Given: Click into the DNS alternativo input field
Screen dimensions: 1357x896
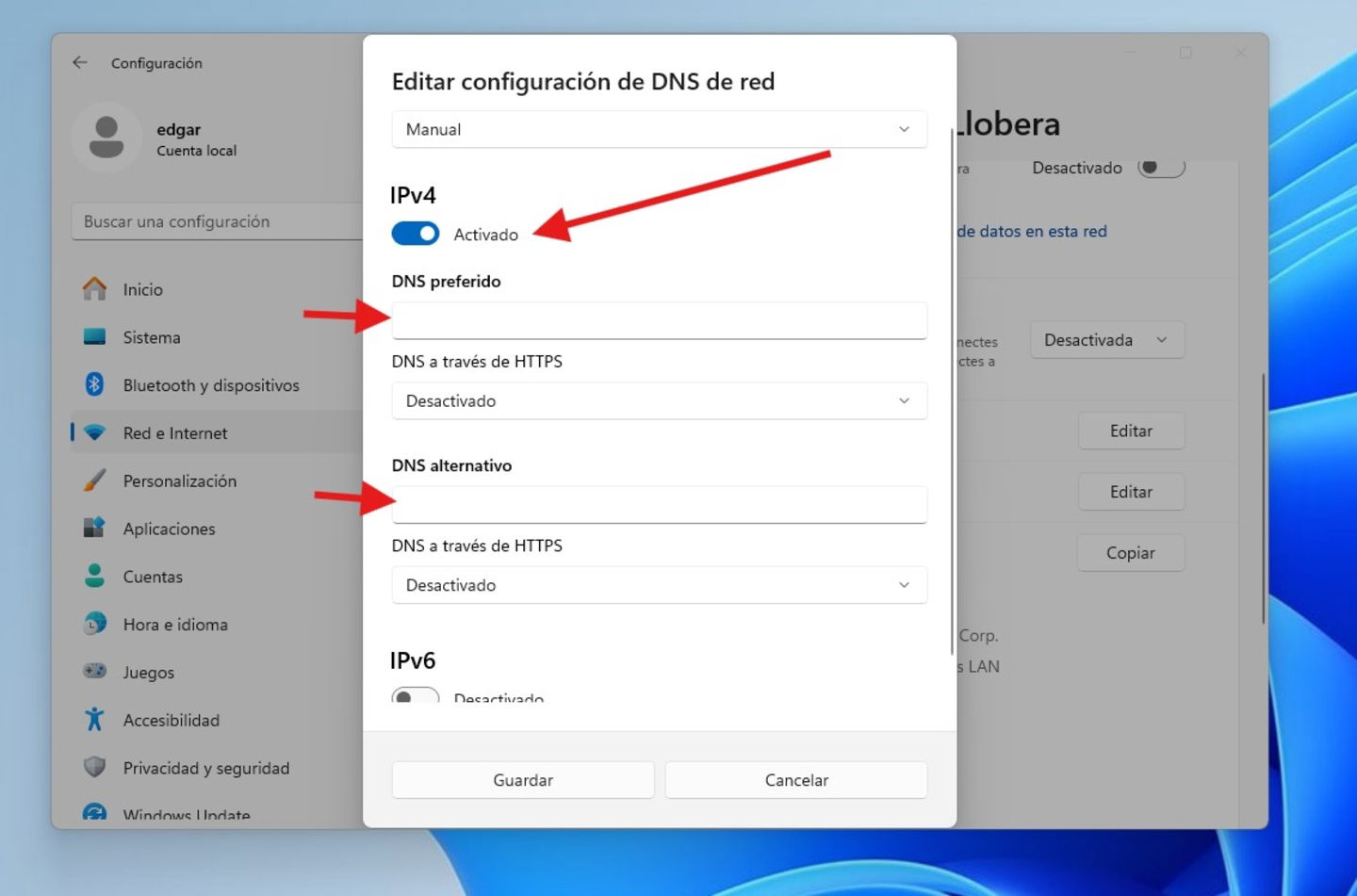Looking at the screenshot, I should point(660,505).
